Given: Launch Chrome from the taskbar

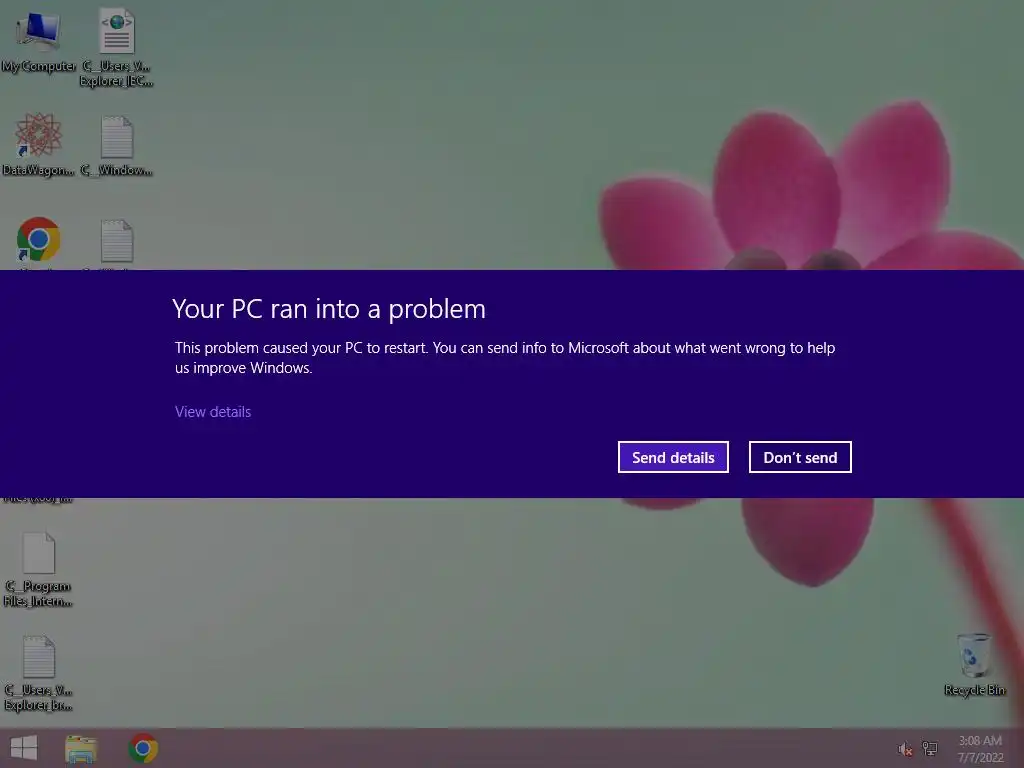Looking at the screenshot, I should pyautogui.click(x=143, y=748).
